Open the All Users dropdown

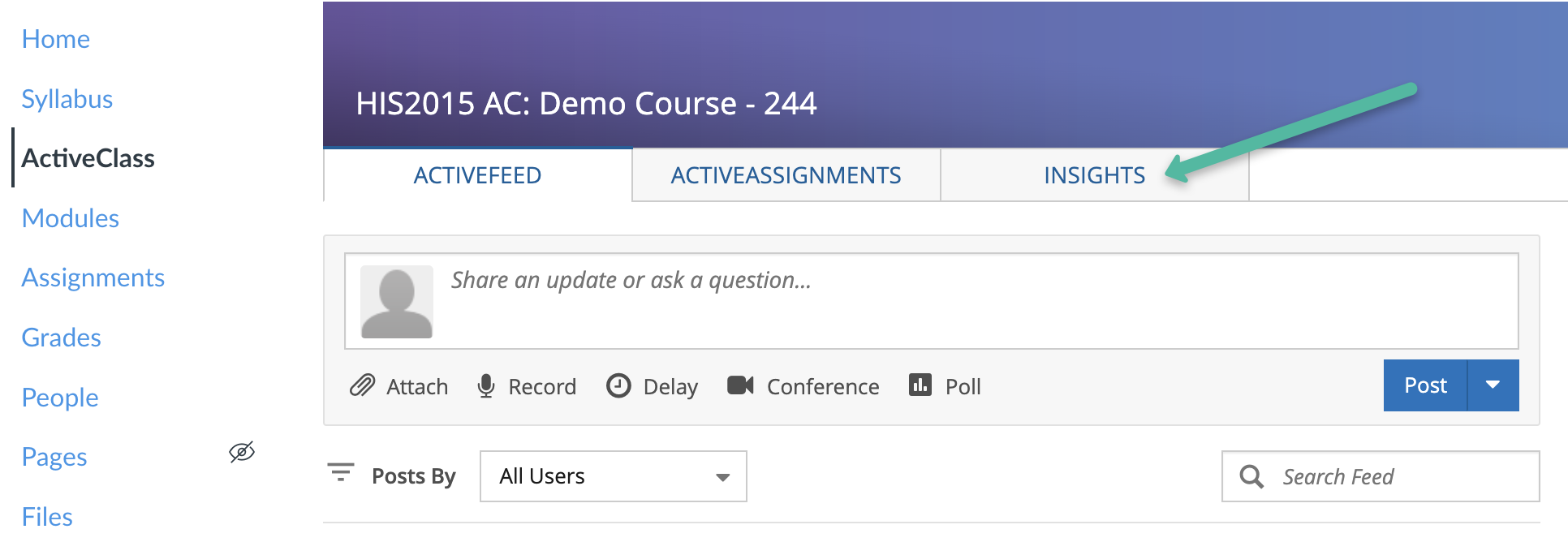pyautogui.click(x=614, y=476)
